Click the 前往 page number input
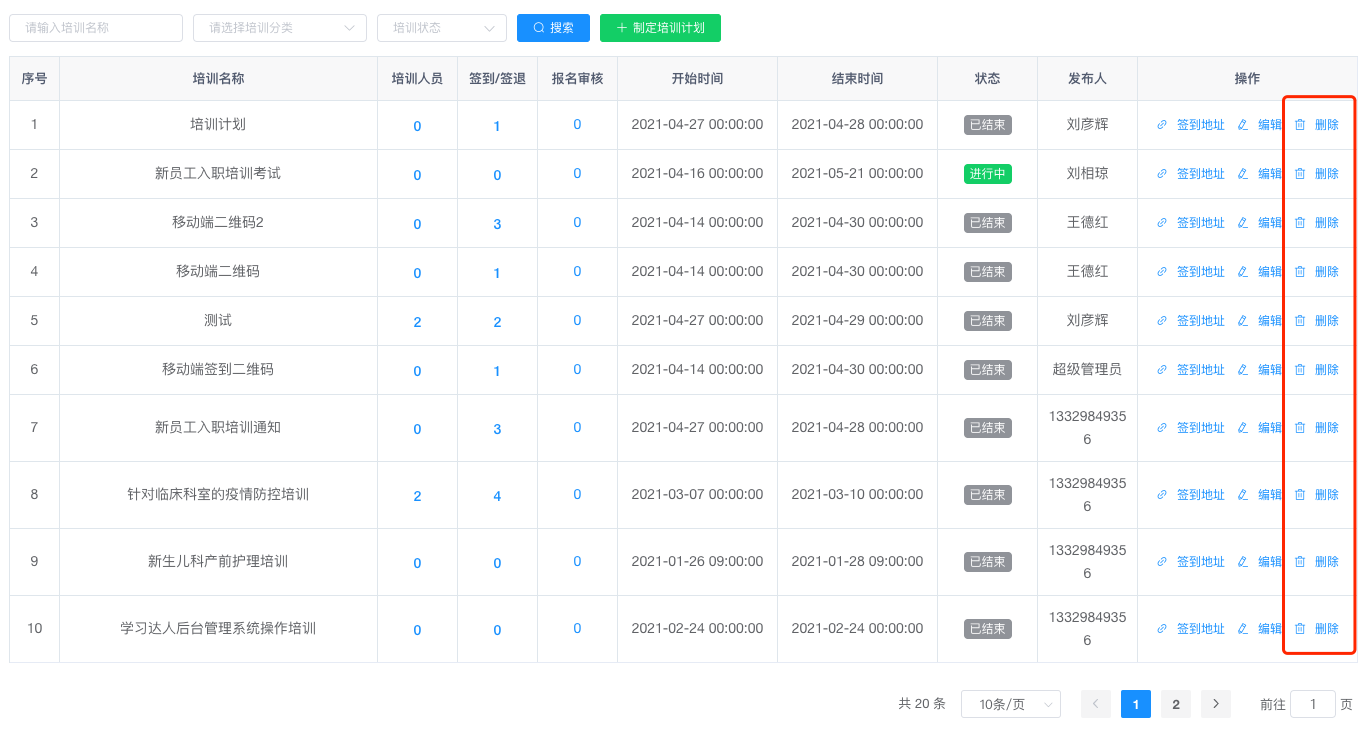 [1313, 704]
